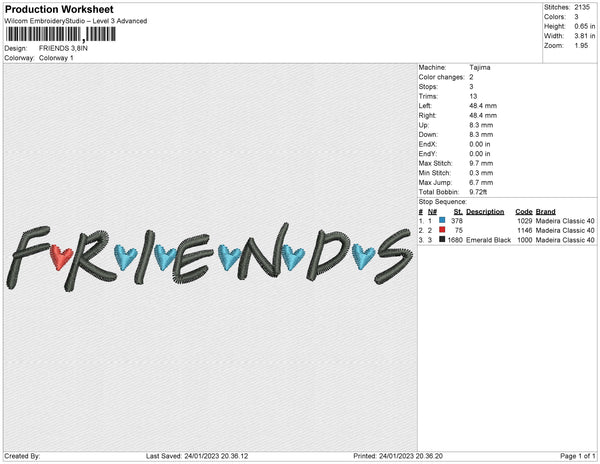Click the 'Stops:' label
600x464 pixels.
tap(427, 86)
